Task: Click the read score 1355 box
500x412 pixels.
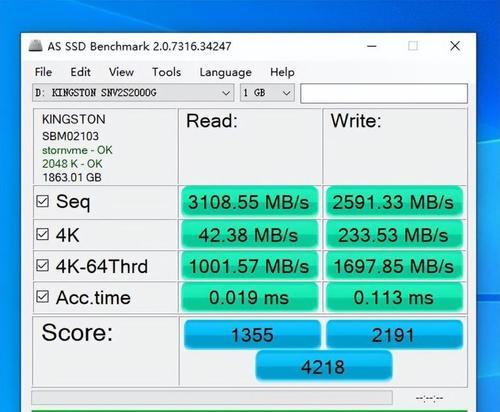Action: [252, 334]
